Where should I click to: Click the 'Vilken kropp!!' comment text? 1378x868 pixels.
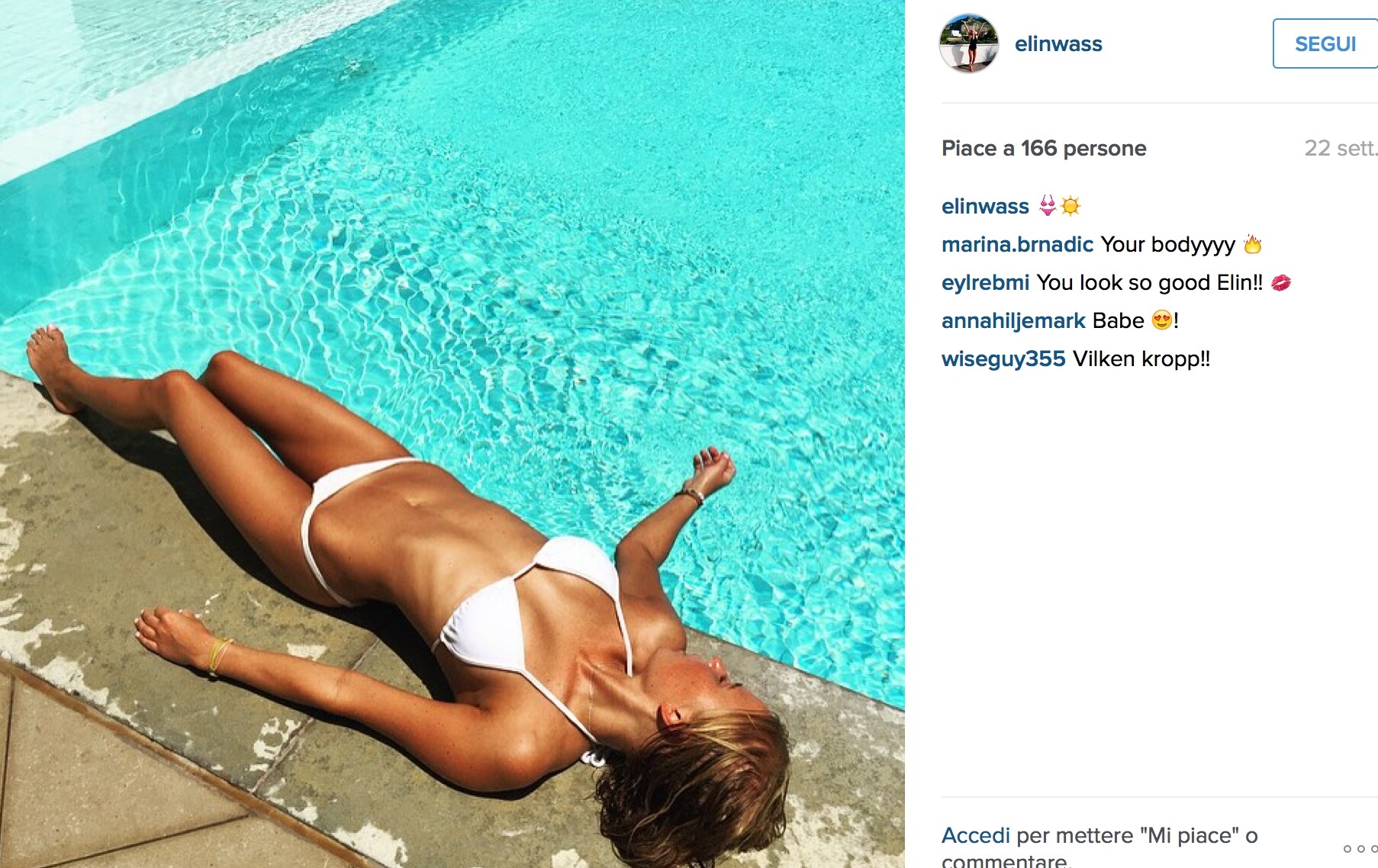(x=1141, y=359)
